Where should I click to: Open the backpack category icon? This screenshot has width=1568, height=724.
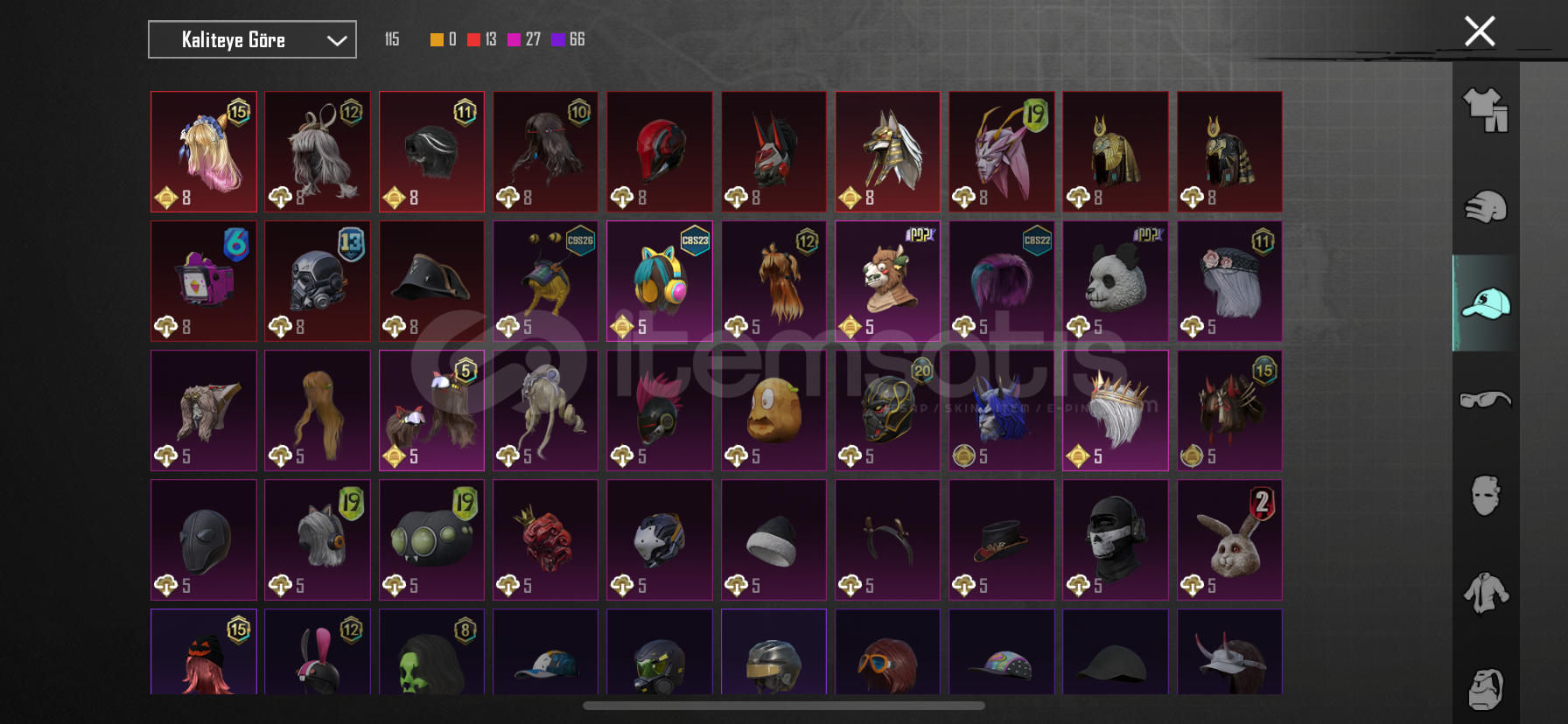point(1486,689)
